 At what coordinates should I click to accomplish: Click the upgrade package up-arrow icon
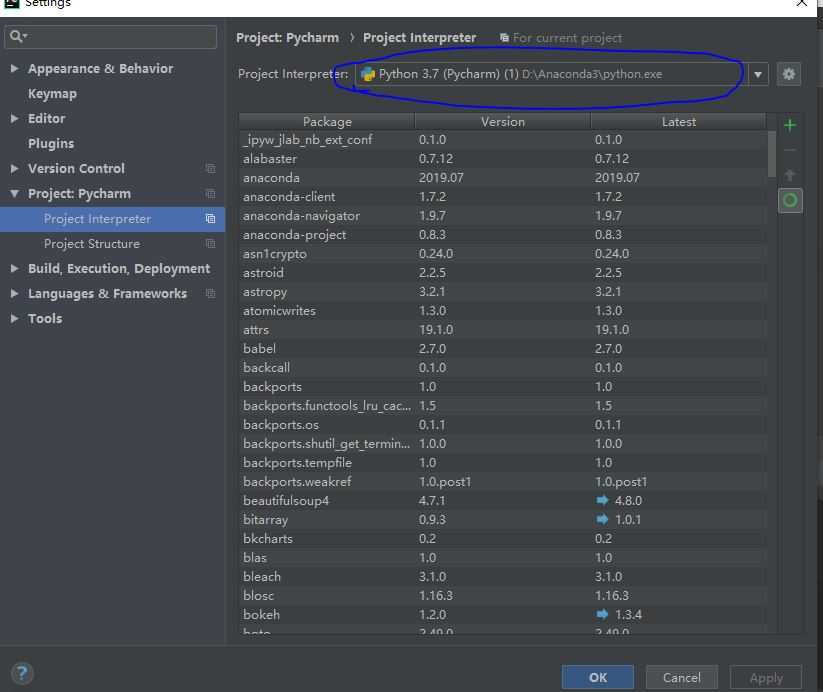click(x=789, y=175)
